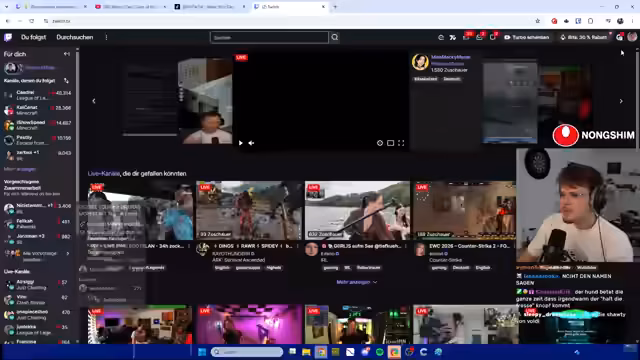The width and height of the screenshot is (640, 360).
Task: Click the search magnifier button
Action: [x=335, y=38]
